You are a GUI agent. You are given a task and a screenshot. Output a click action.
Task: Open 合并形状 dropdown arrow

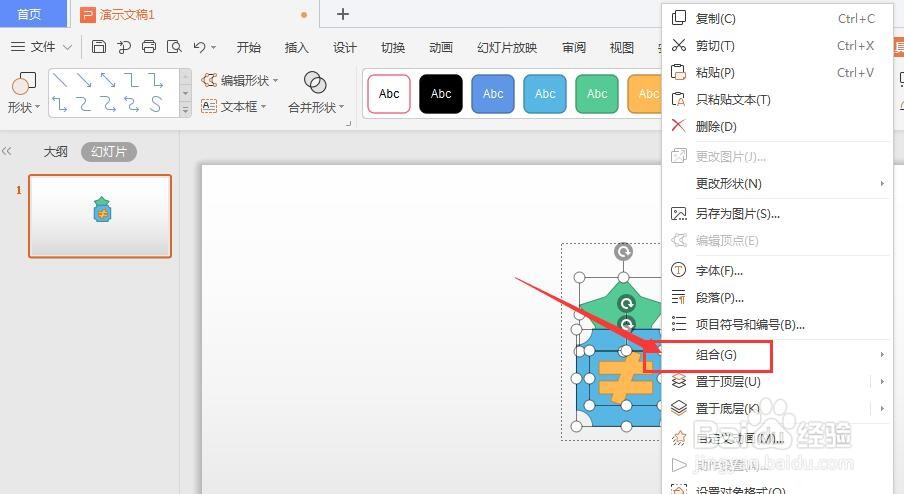341,107
